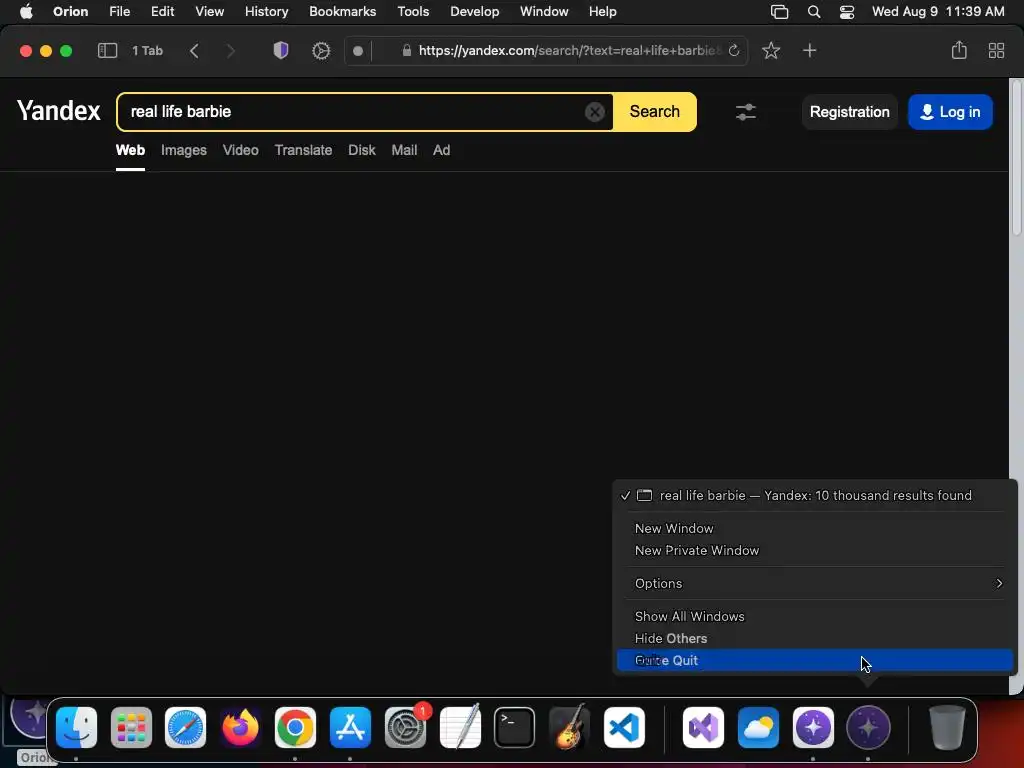Go back with the left chevron
Viewport: 1024px width, 768px height.
(194, 50)
